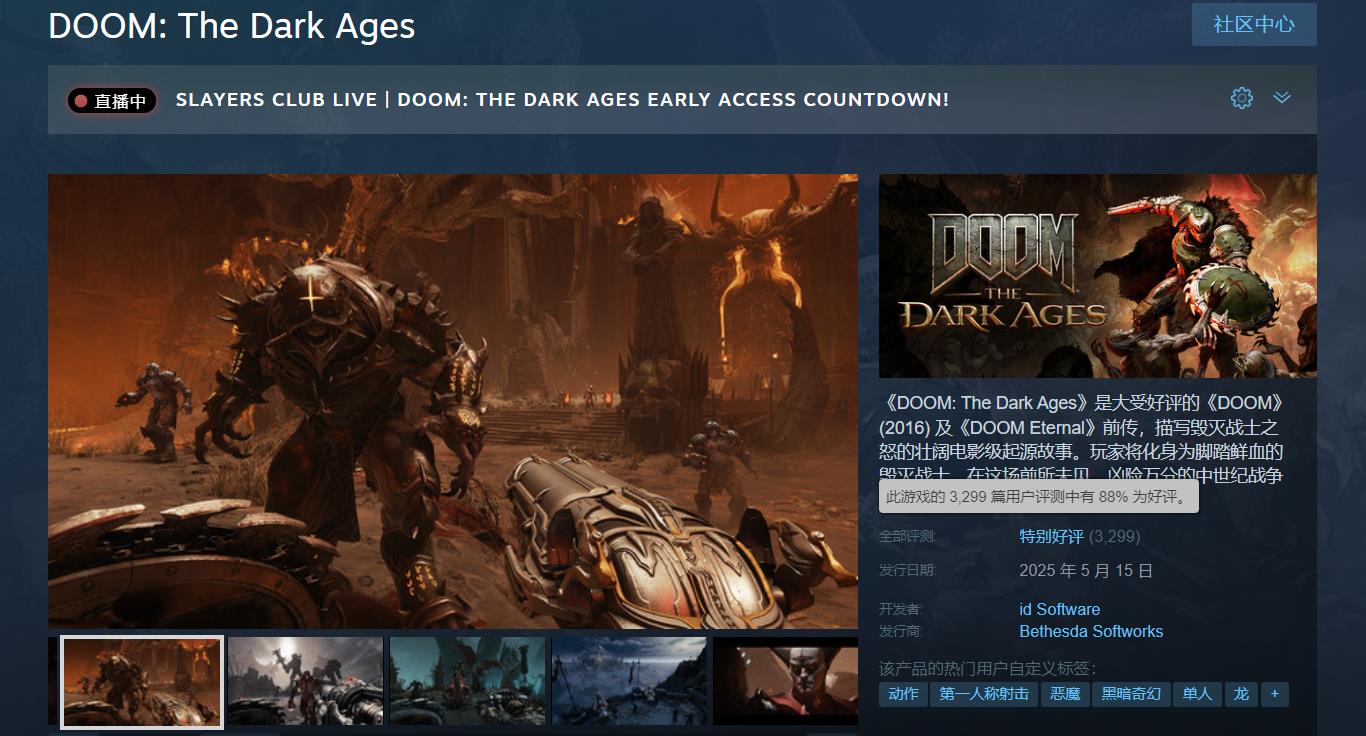Select the 动作 tag
Image resolution: width=1366 pixels, height=736 pixels.
(903, 694)
